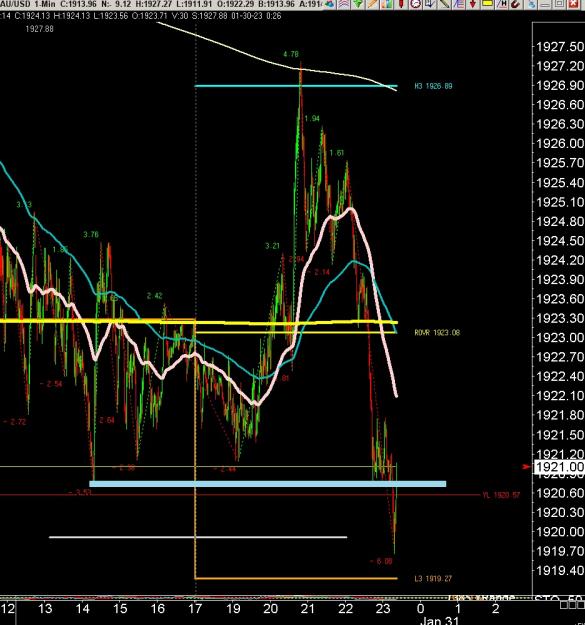Click the 1-Min timeframe in title bar
585x625 pixels.
45,4
